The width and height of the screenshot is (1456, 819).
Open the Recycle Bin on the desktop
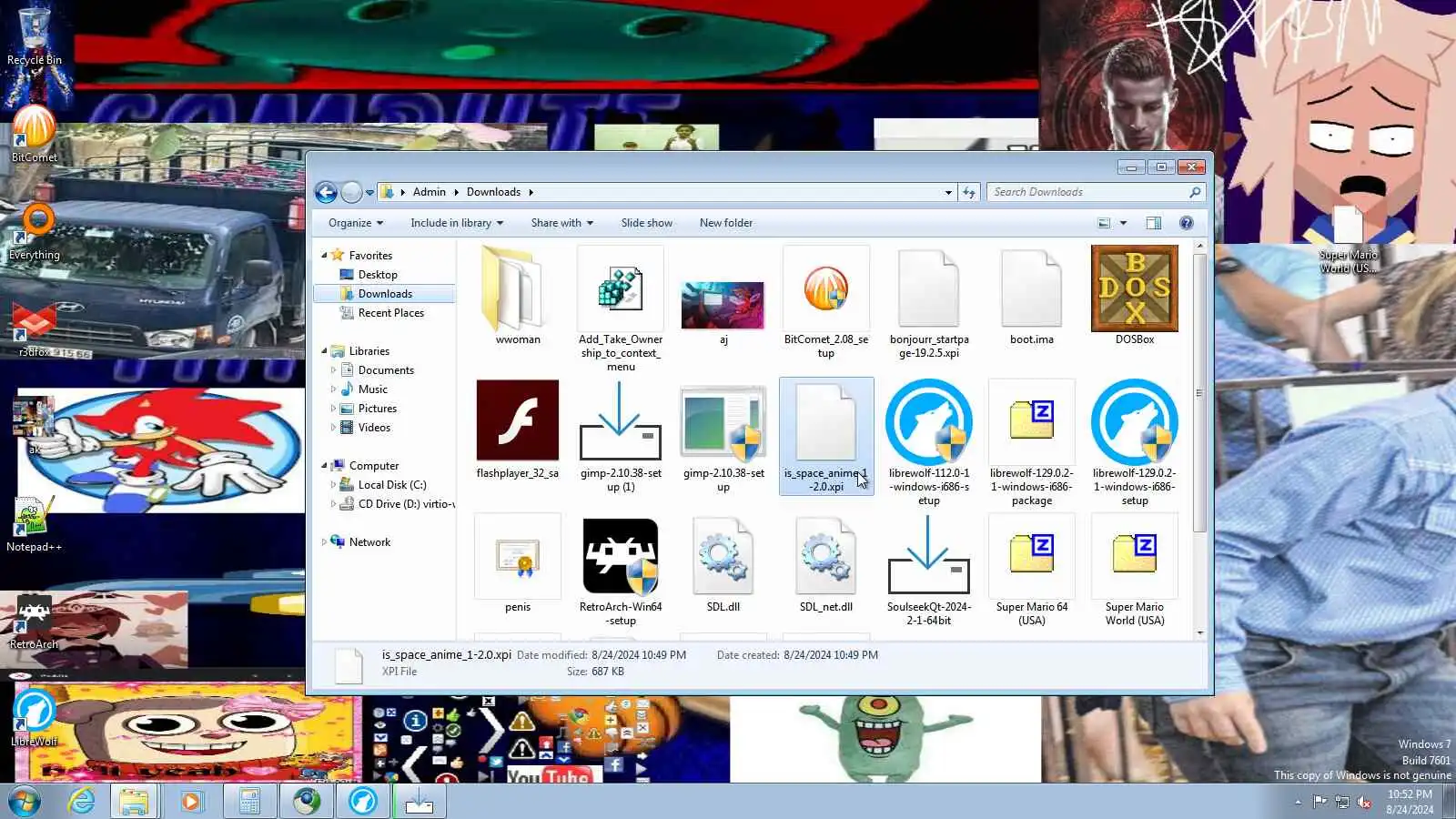35,36
